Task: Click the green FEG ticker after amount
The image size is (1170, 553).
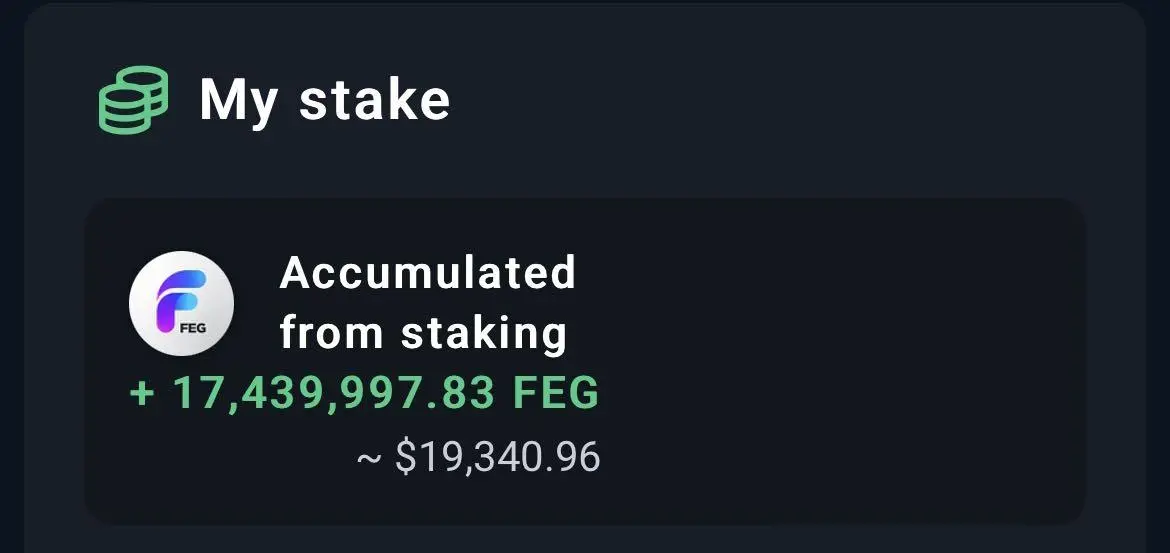Action: tap(555, 392)
